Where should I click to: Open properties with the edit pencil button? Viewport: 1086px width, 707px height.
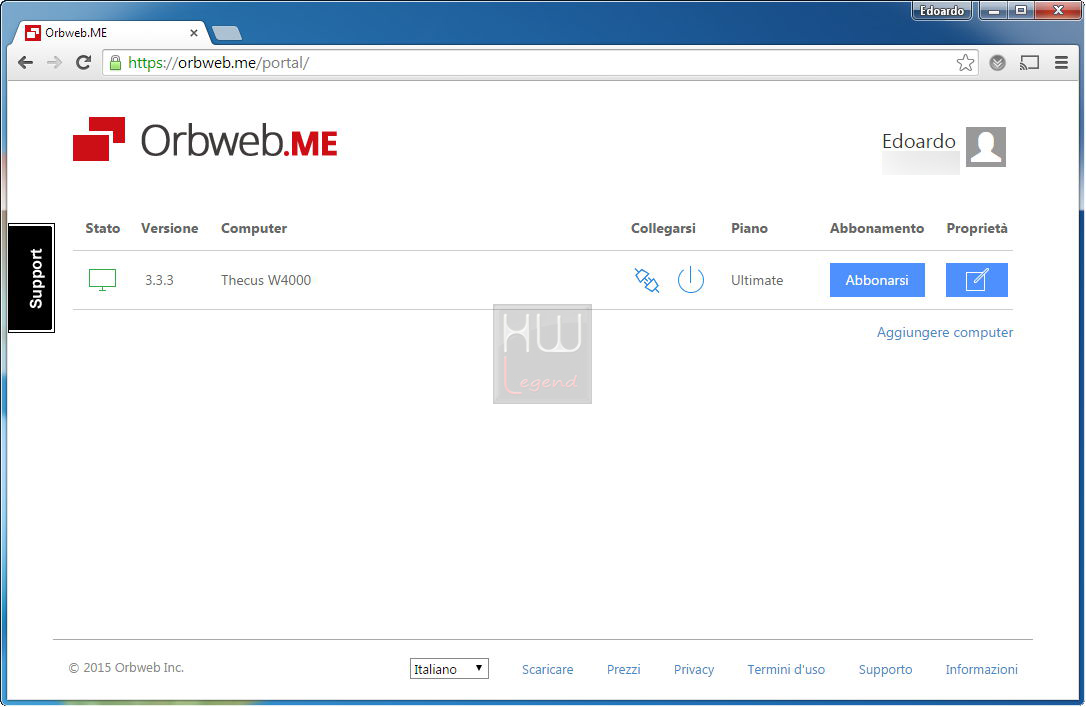[x=977, y=280]
